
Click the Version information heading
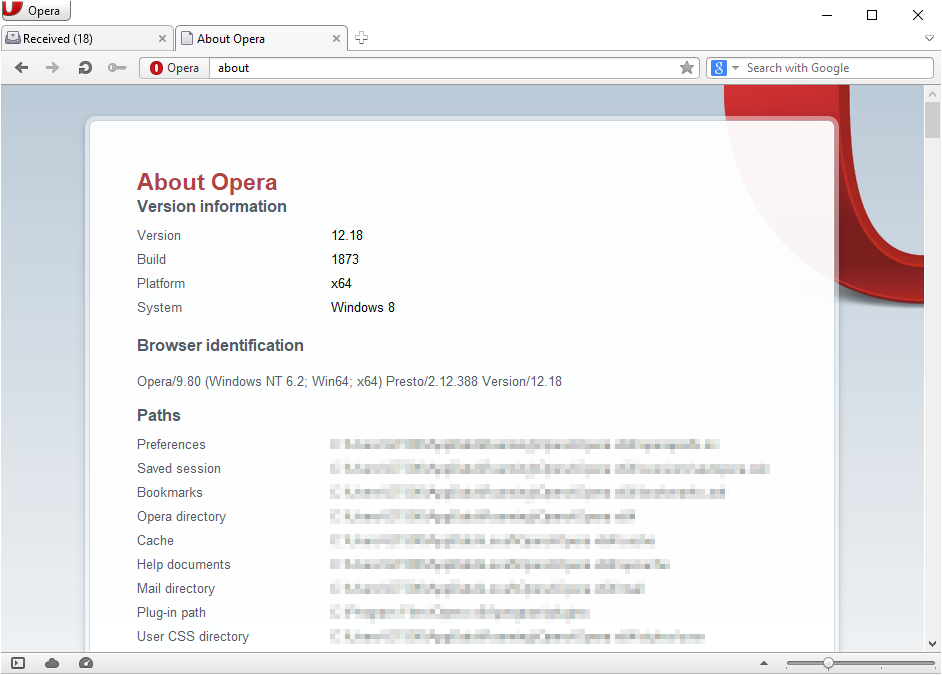click(211, 207)
